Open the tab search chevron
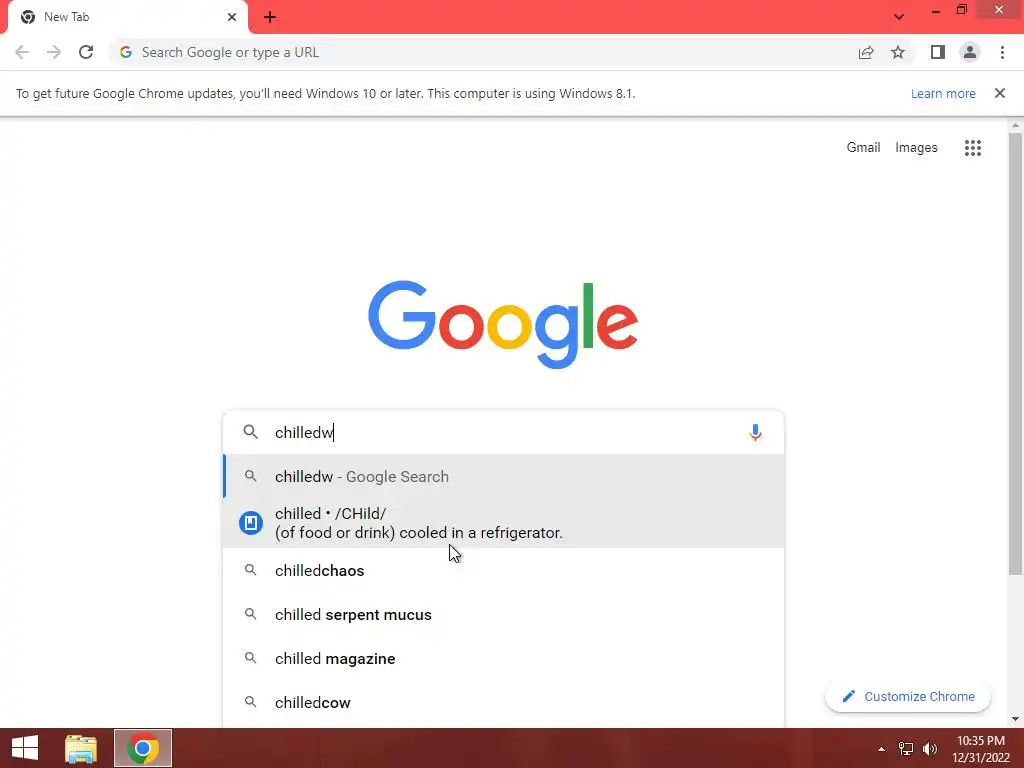Image resolution: width=1024 pixels, height=768 pixels. click(899, 17)
